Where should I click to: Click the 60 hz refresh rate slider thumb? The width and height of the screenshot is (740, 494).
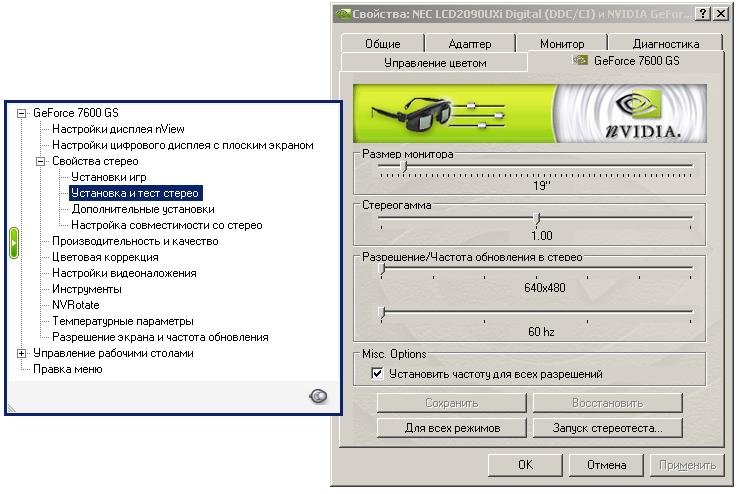tap(382, 312)
